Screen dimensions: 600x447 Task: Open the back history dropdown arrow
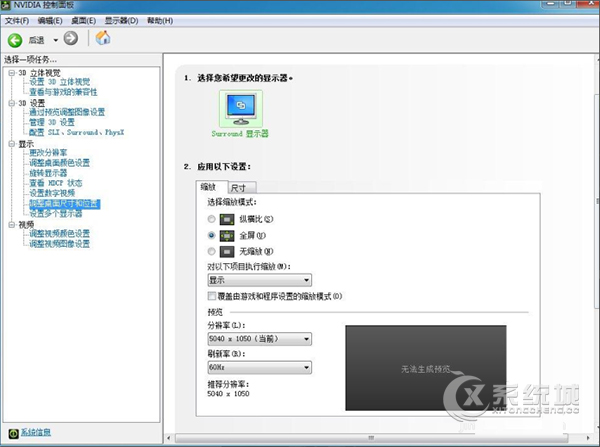point(55,40)
